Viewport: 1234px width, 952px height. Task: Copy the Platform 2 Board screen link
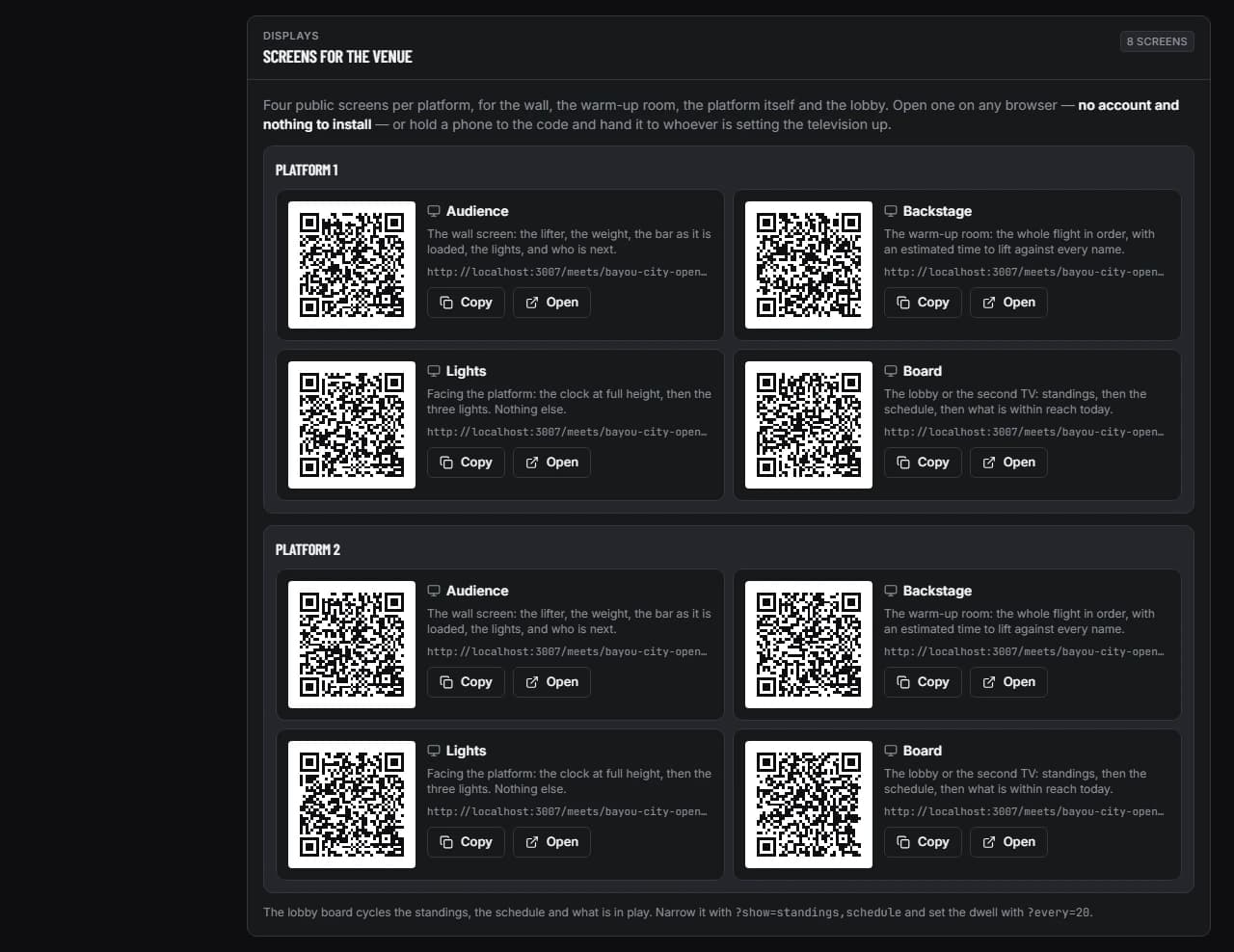click(923, 842)
